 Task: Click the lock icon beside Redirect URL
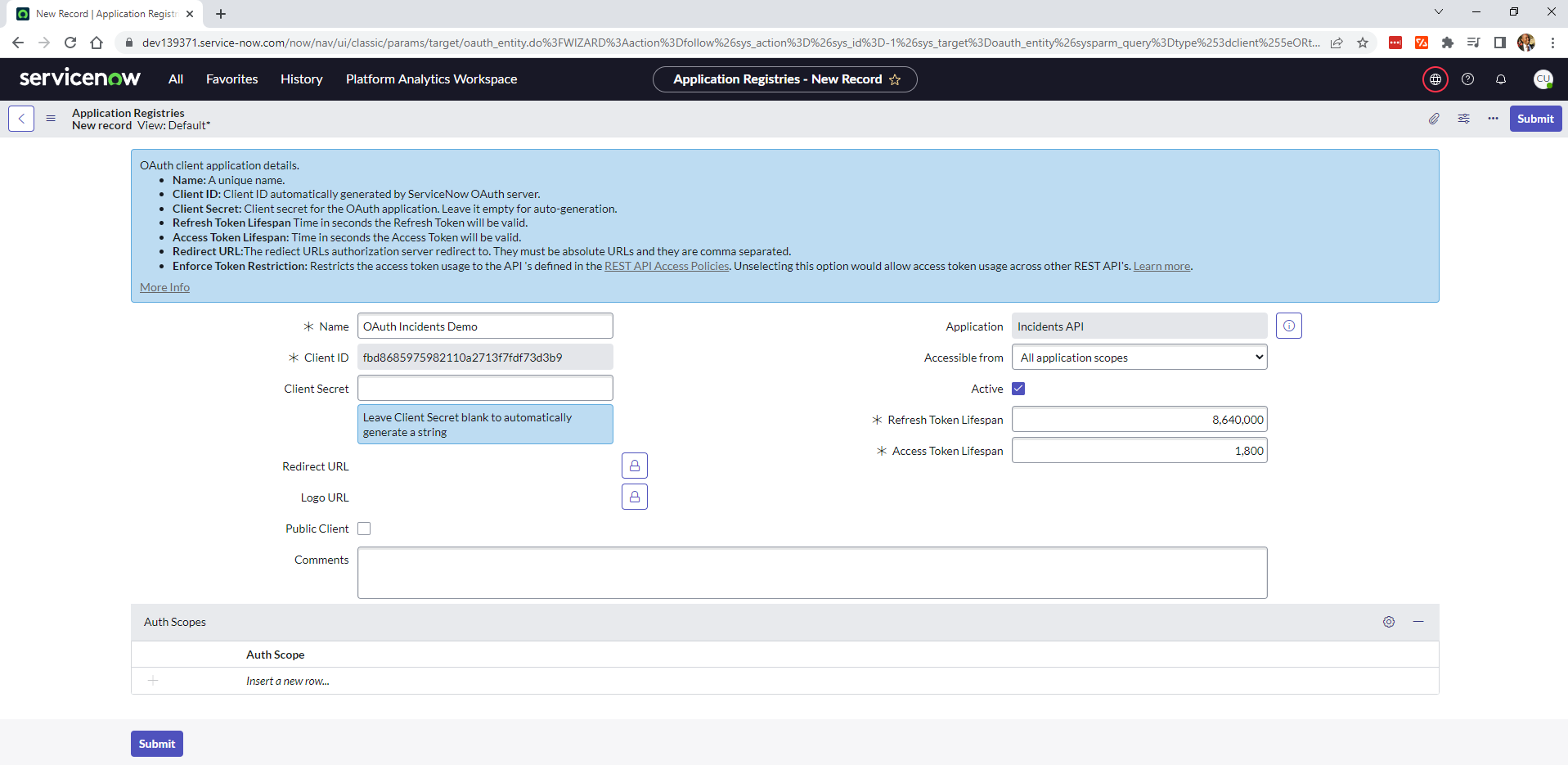634,466
